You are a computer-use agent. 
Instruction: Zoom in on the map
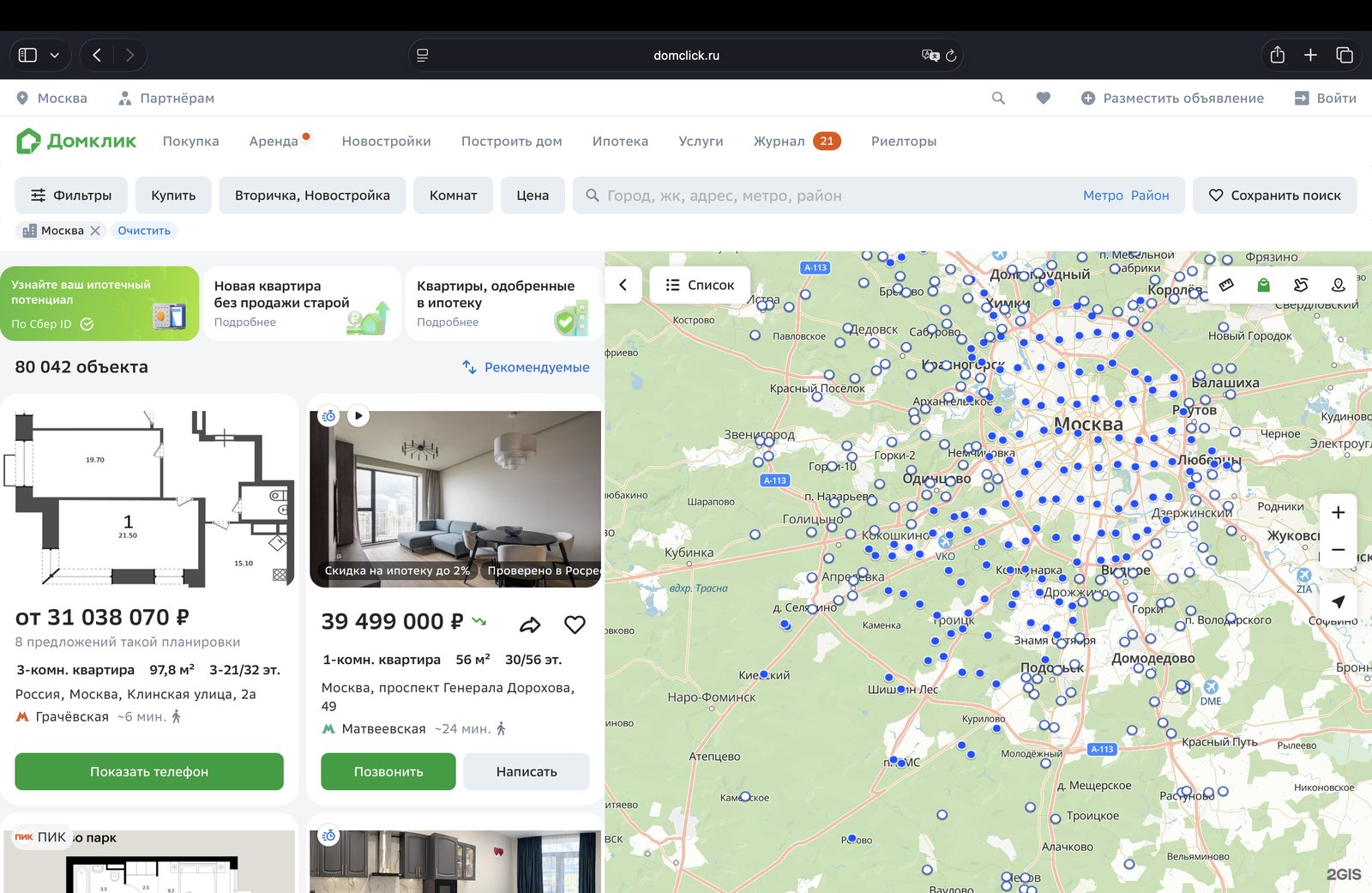pos(1338,513)
